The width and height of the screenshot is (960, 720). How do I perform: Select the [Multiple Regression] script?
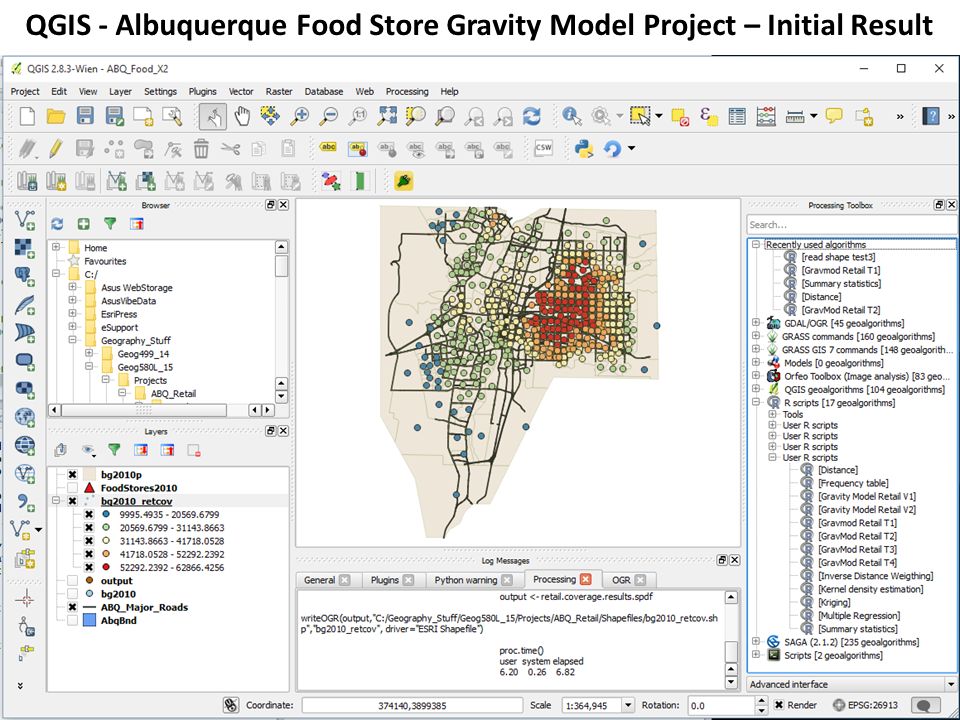(x=859, y=615)
